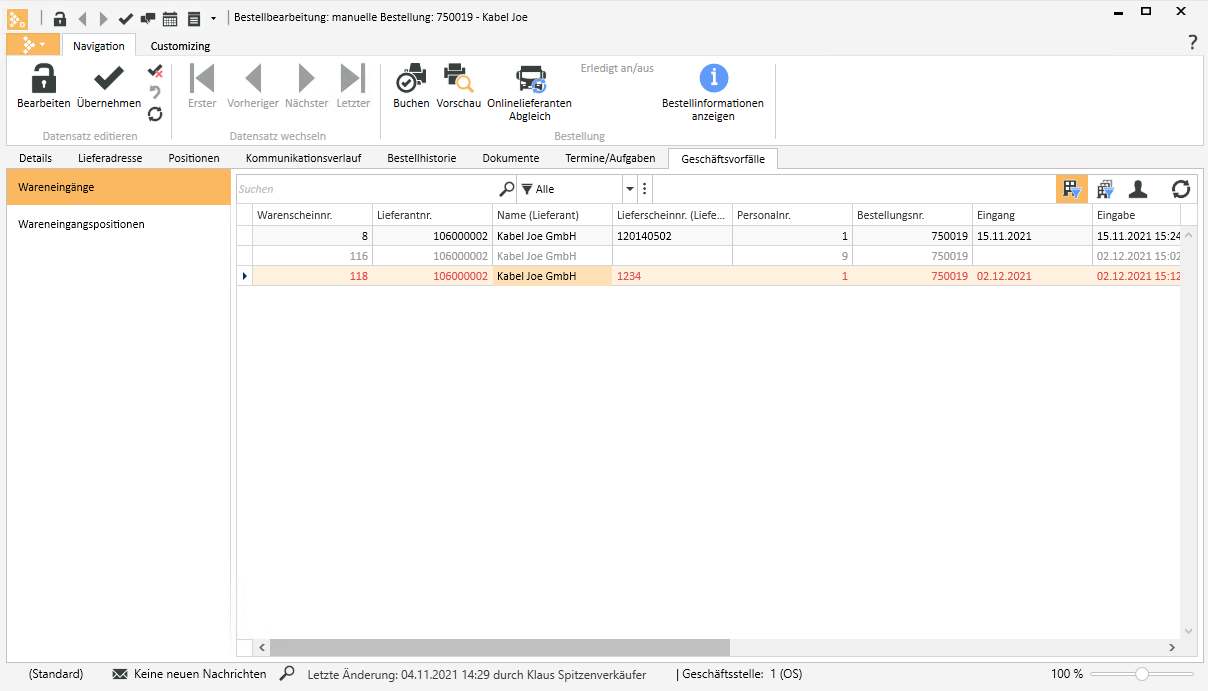Image resolution: width=1208 pixels, height=691 pixels.
Task: Switch to the Customizing ribbon tab
Action: point(180,46)
